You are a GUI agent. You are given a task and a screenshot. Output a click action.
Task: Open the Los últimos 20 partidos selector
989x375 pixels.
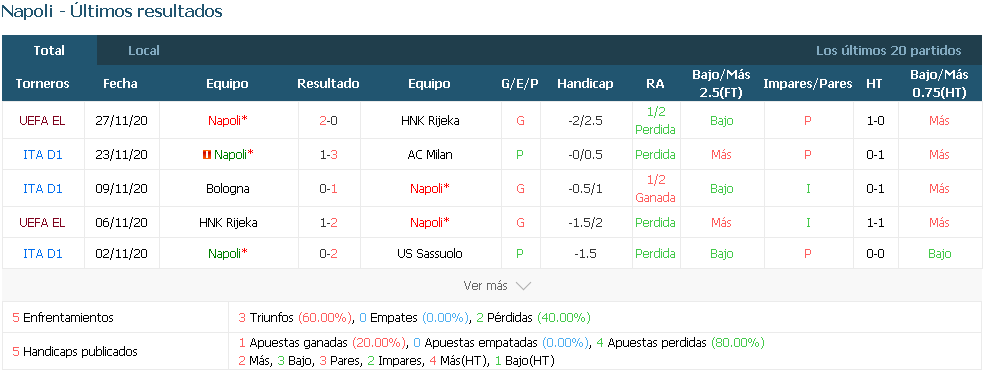tap(889, 50)
